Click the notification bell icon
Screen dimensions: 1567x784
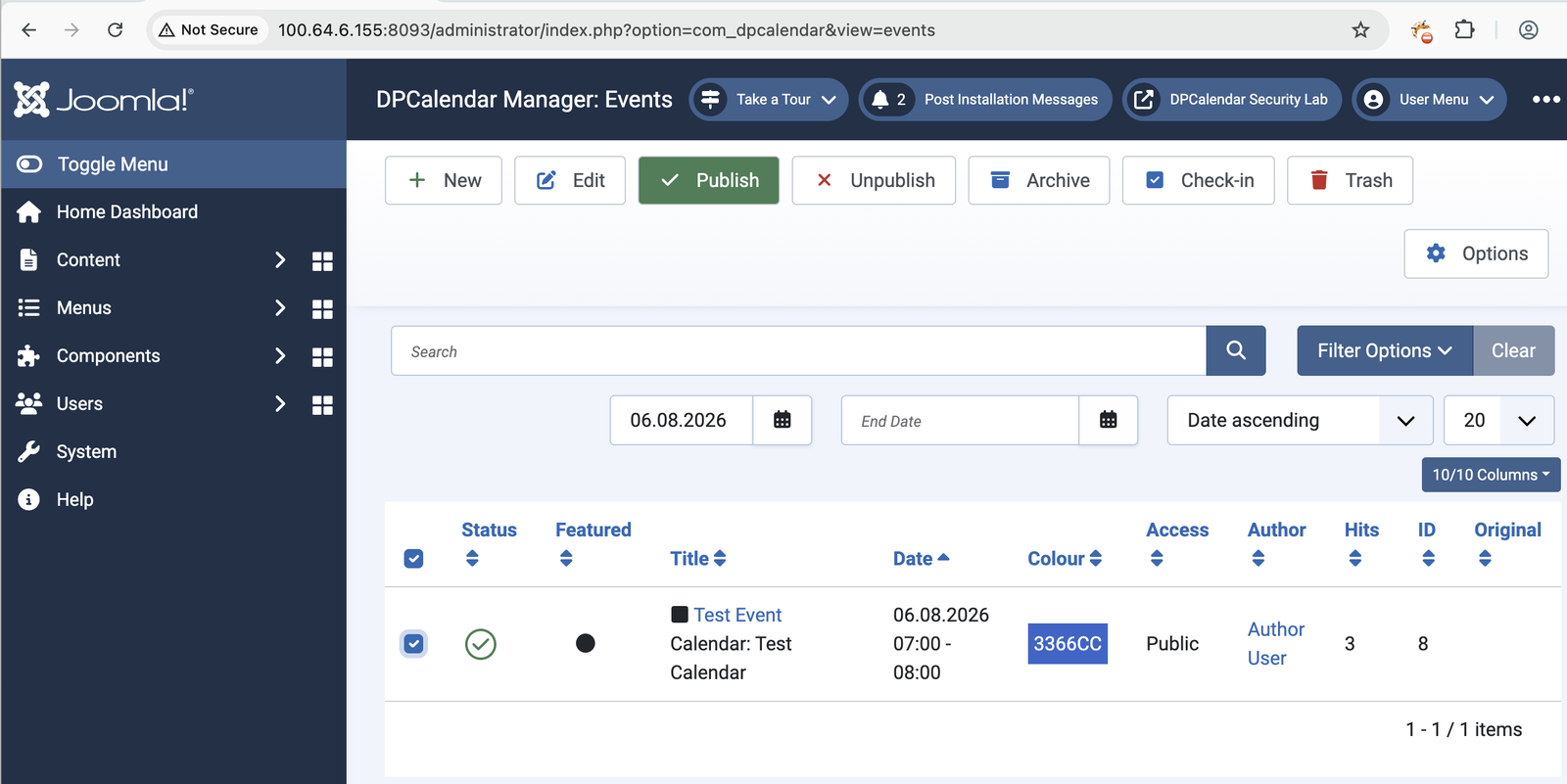pyautogui.click(x=880, y=99)
